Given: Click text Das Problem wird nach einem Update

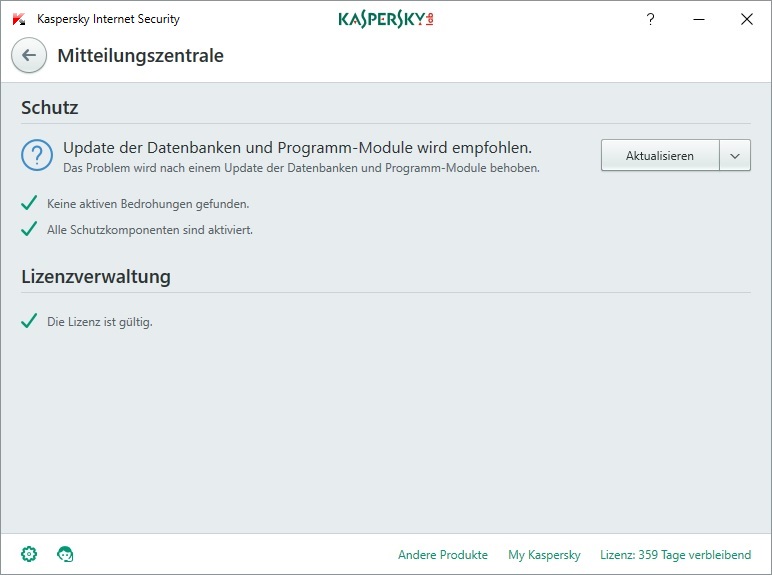Looking at the screenshot, I should pyautogui.click(x=301, y=168).
